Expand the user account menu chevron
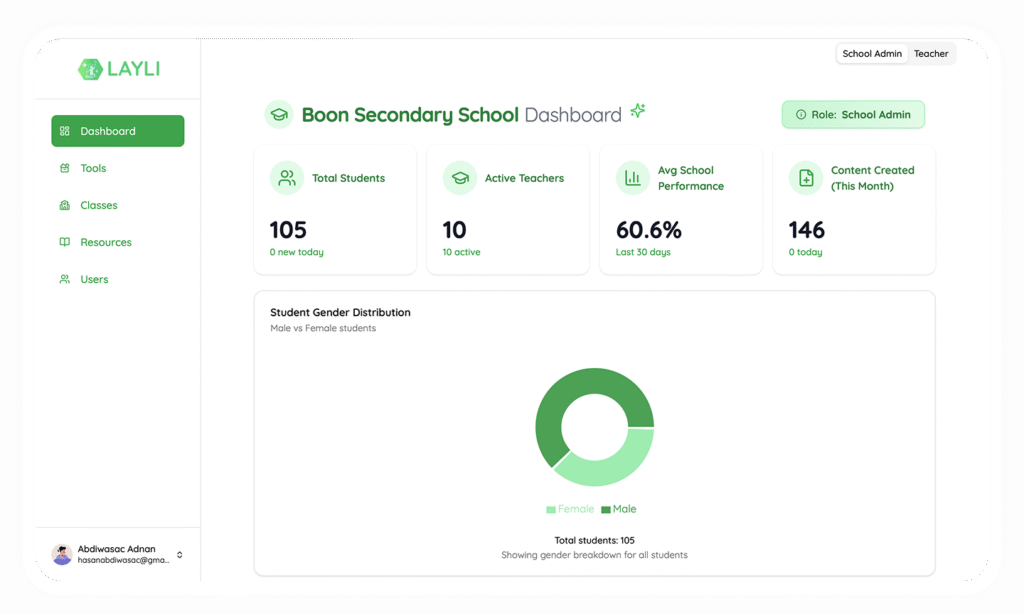Viewport: 1024px width, 614px height. point(180,555)
